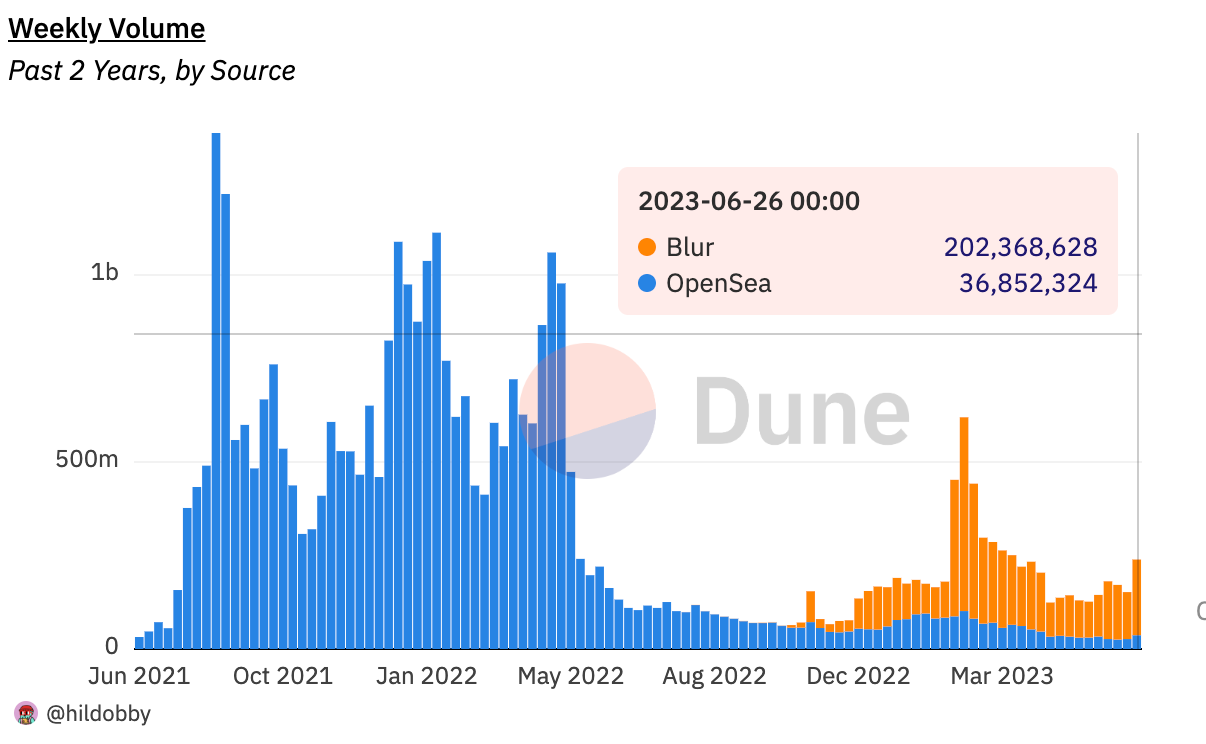Click the Dec 2022 x-axis label
This screenshot has width=1206, height=744.
pos(857,676)
